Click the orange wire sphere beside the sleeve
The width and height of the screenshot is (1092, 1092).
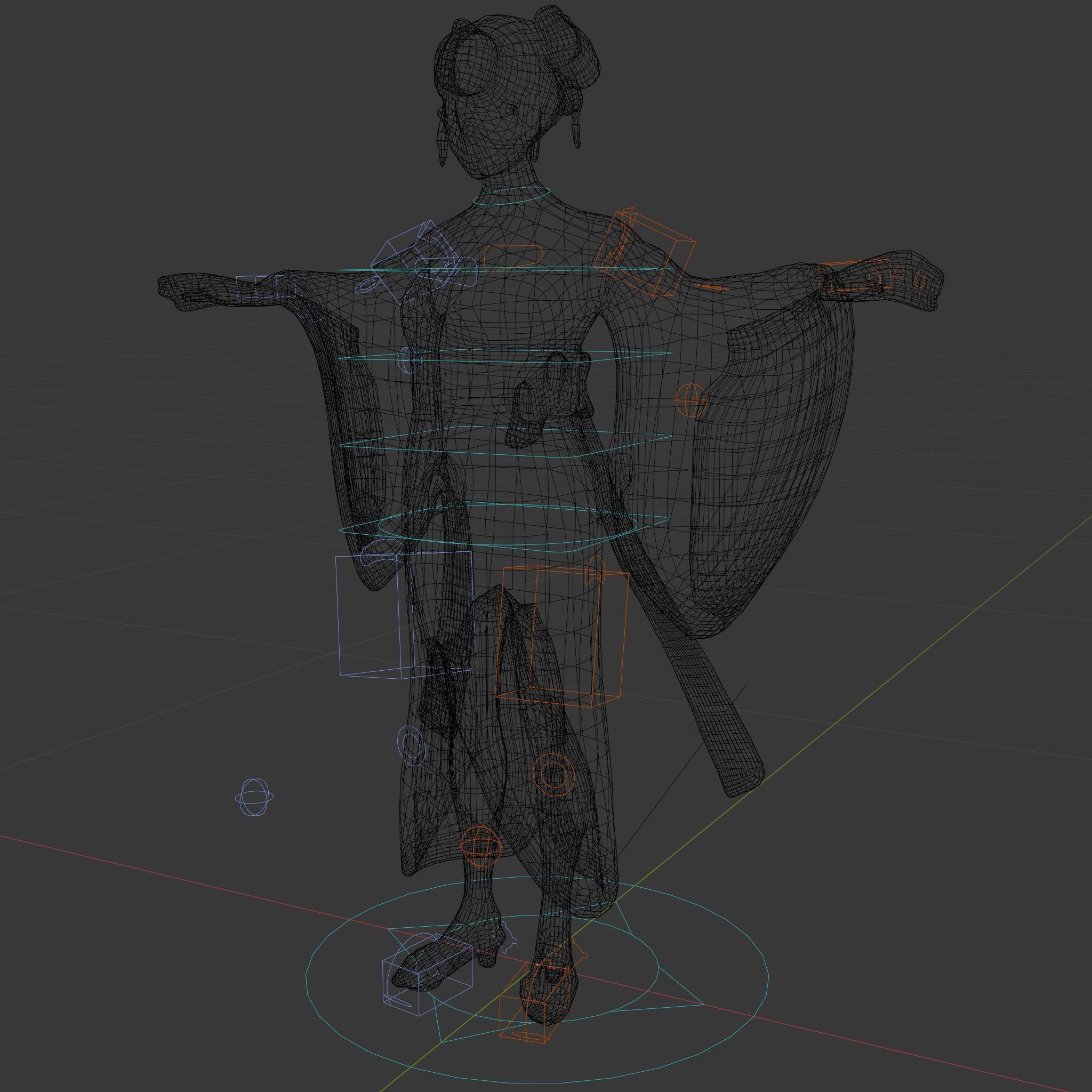click(x=692, y=399)
